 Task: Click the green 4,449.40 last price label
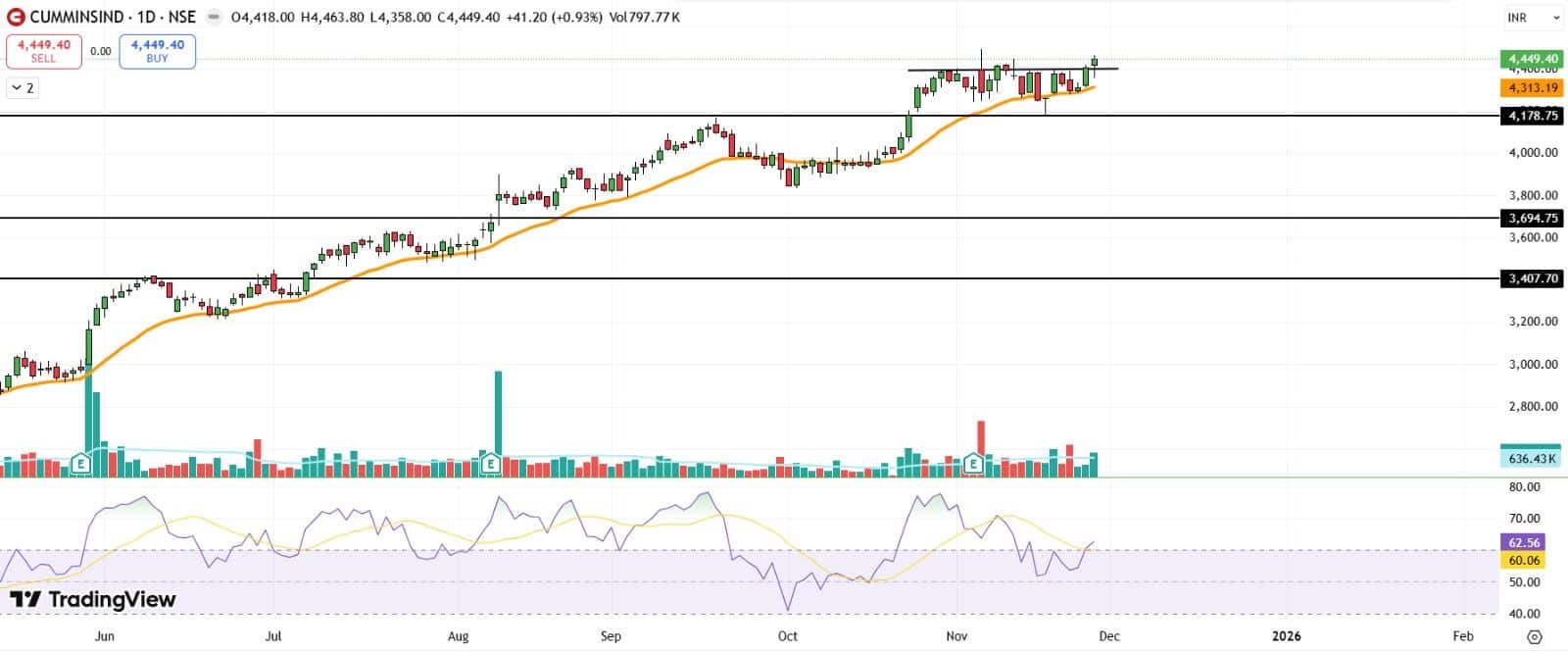[x=1533, y=59]
